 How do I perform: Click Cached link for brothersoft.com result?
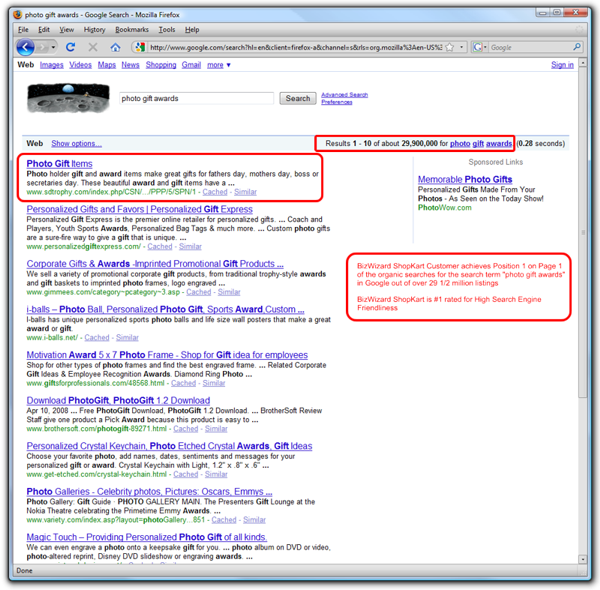[x=186, y=429]
